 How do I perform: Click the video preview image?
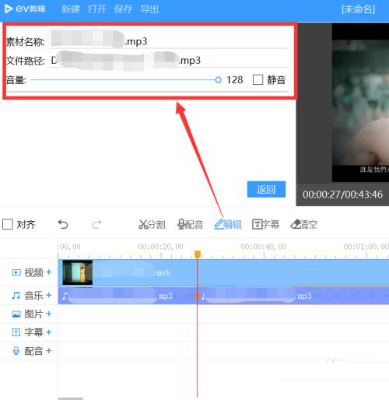tap(360, 102)
